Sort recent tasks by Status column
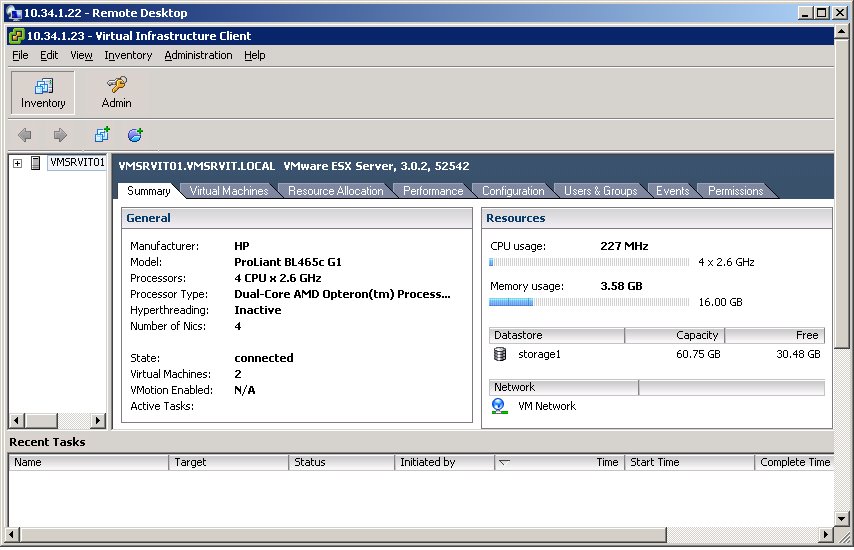 pos(341,462)
